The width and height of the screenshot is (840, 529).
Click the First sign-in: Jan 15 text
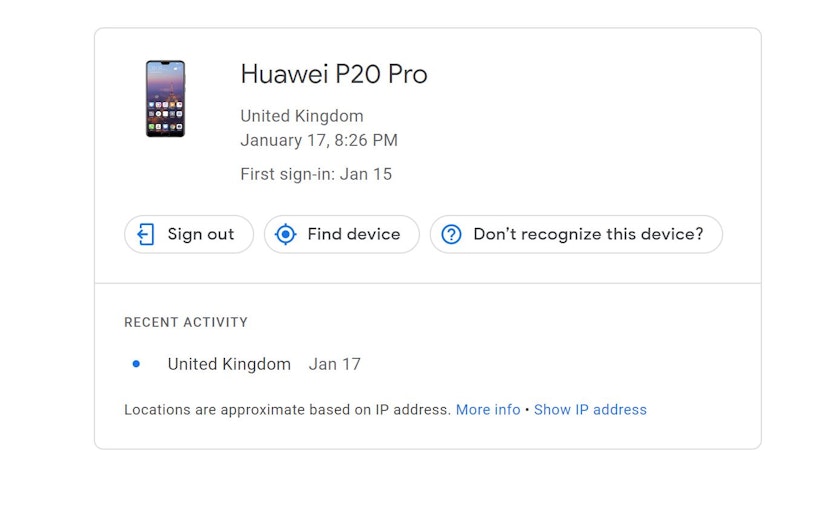pos(316,174)
